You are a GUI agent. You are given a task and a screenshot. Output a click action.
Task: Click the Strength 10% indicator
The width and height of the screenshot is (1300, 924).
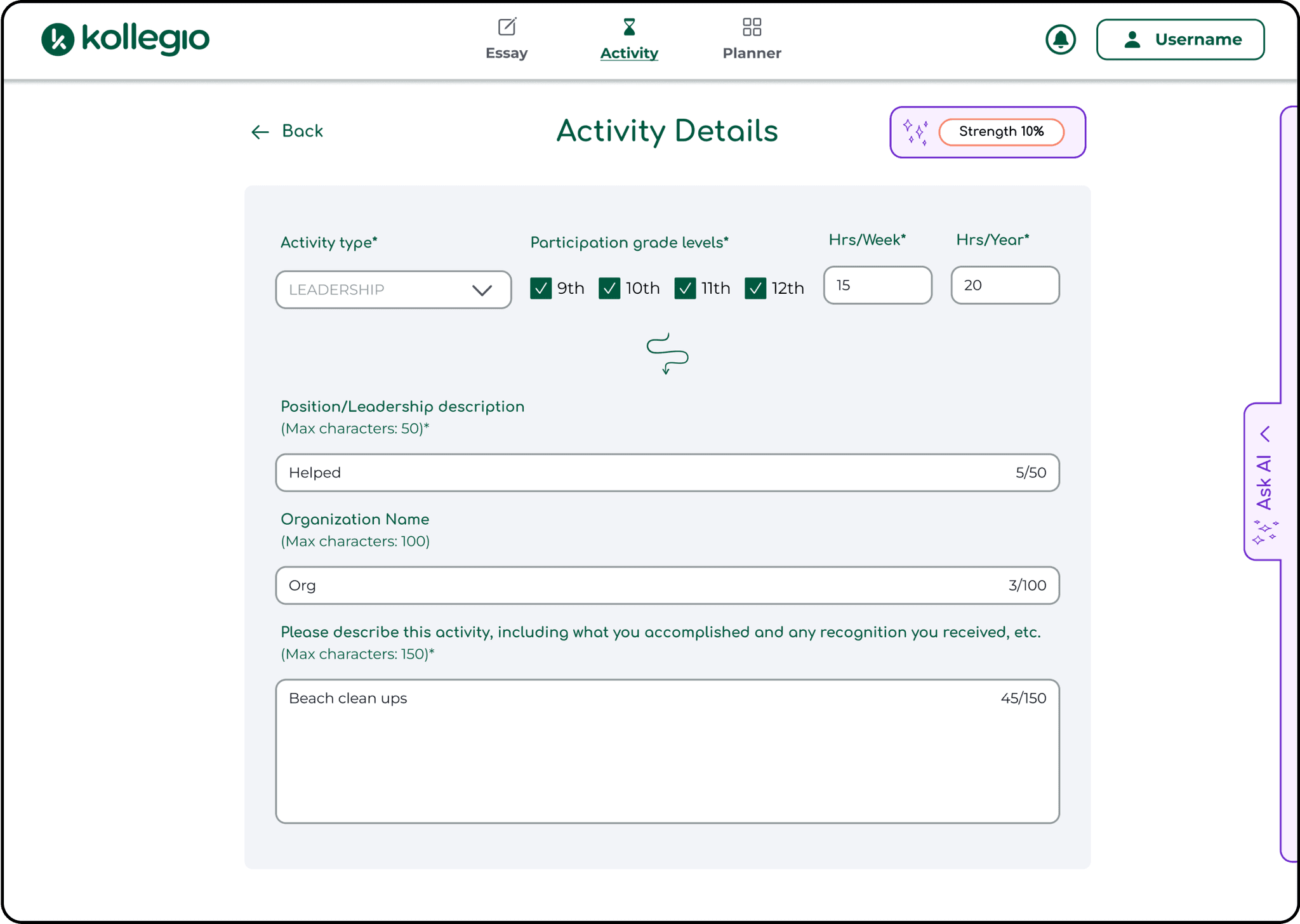[1001, 132]
